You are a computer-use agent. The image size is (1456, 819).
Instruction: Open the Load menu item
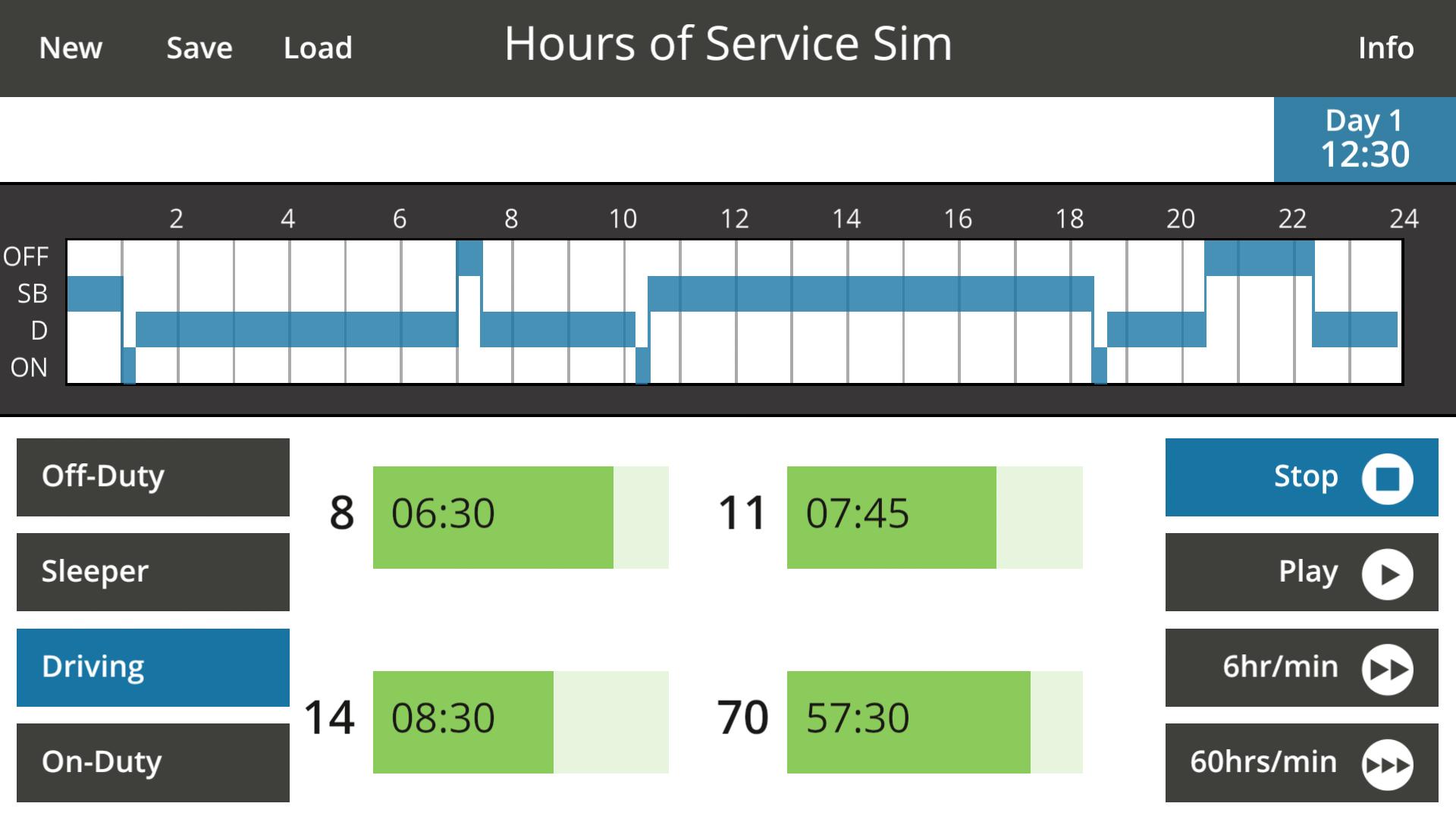(x=318, y=48)
